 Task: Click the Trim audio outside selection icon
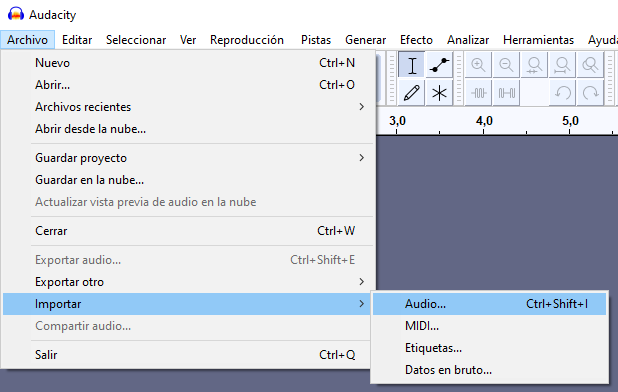pyautogui.click(x=478, y=93)
